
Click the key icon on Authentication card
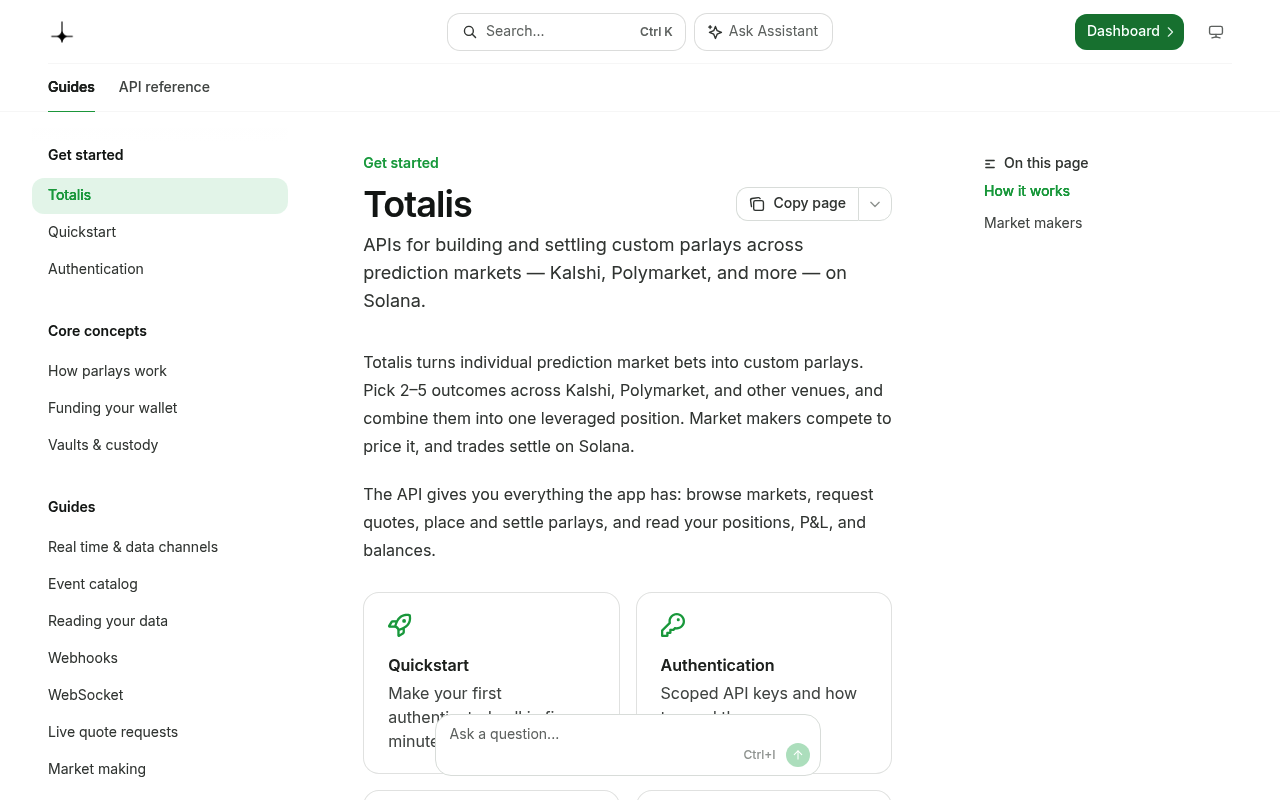673,625
